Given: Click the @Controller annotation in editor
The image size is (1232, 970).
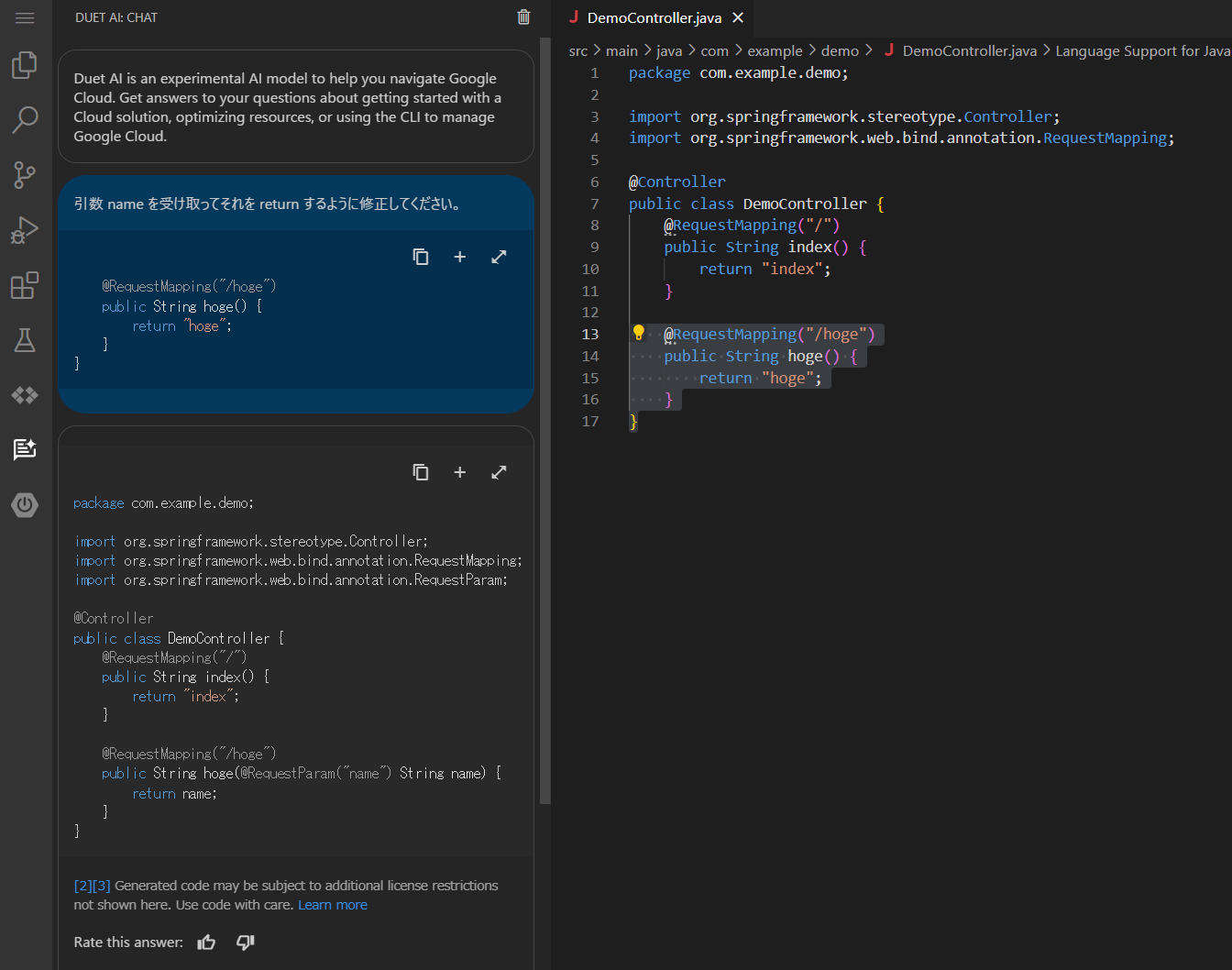Looking at the screenshot, I should pos(677,182).
